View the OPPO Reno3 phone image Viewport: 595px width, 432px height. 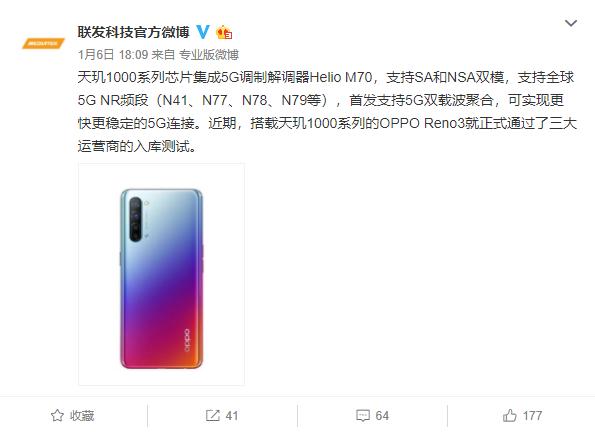point(161,274)
